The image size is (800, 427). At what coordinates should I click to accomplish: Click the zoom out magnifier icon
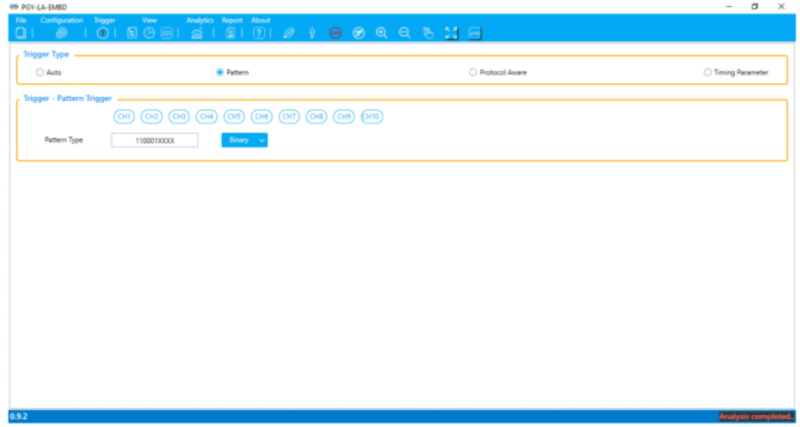point(404,33)
